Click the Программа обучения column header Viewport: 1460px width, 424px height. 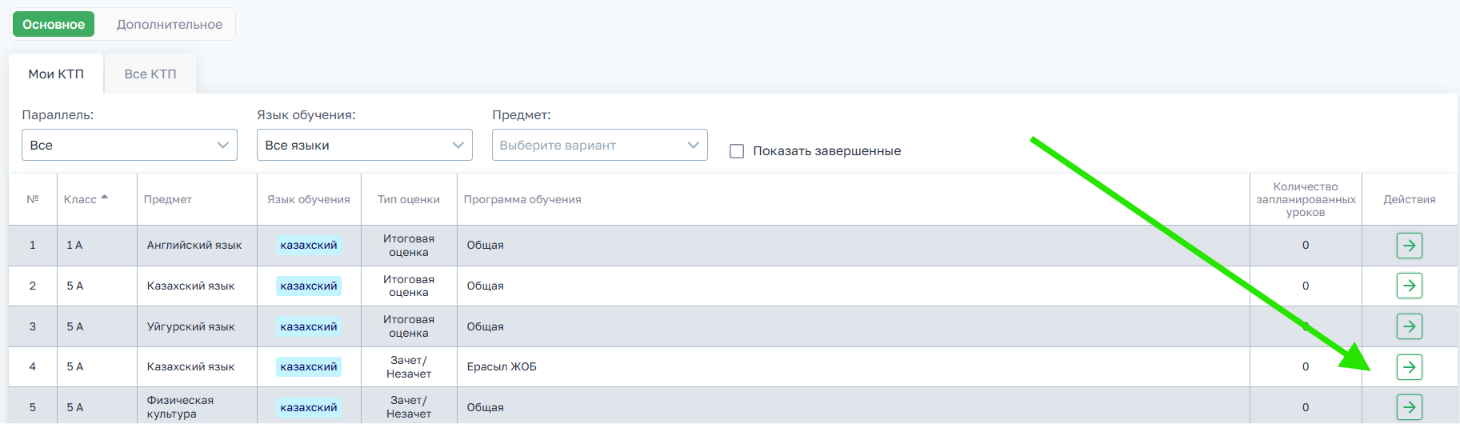522,199
